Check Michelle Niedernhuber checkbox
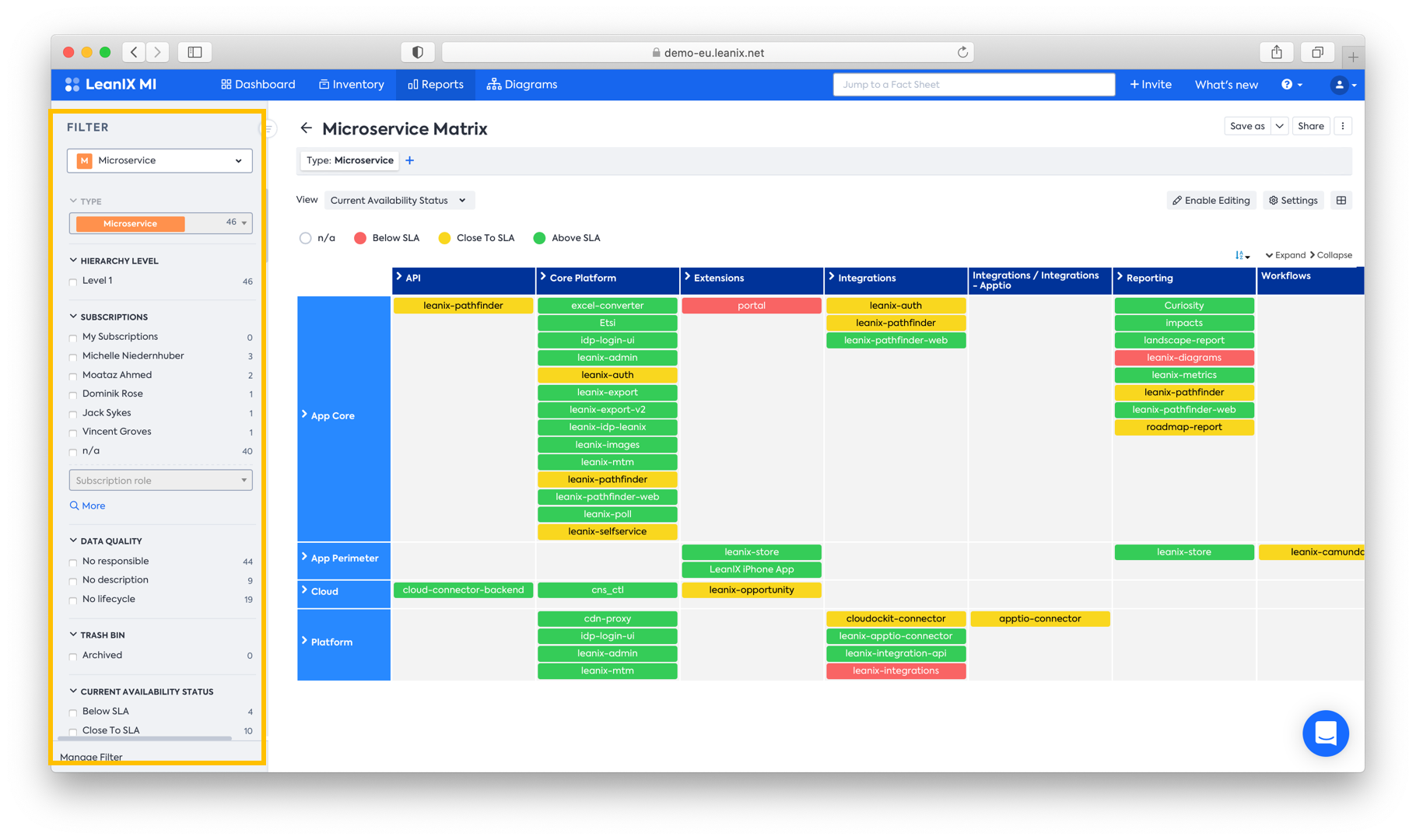Image resolution: width=1416 pixels, height=840 pixels. 73,357
